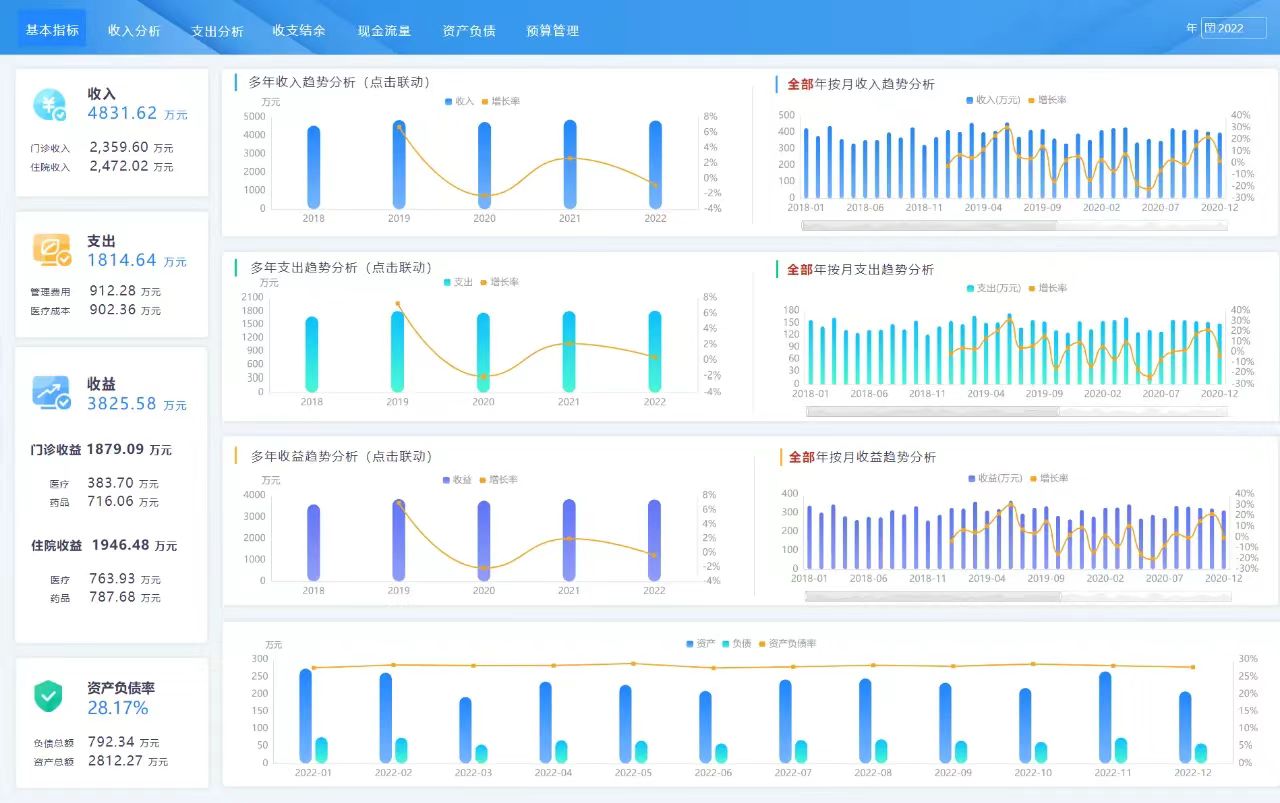Click the 2022 bar in 多年收入趋势分析
Image resolution: width=1280 pixels, height=803 pixels.
tap(655, 165)
